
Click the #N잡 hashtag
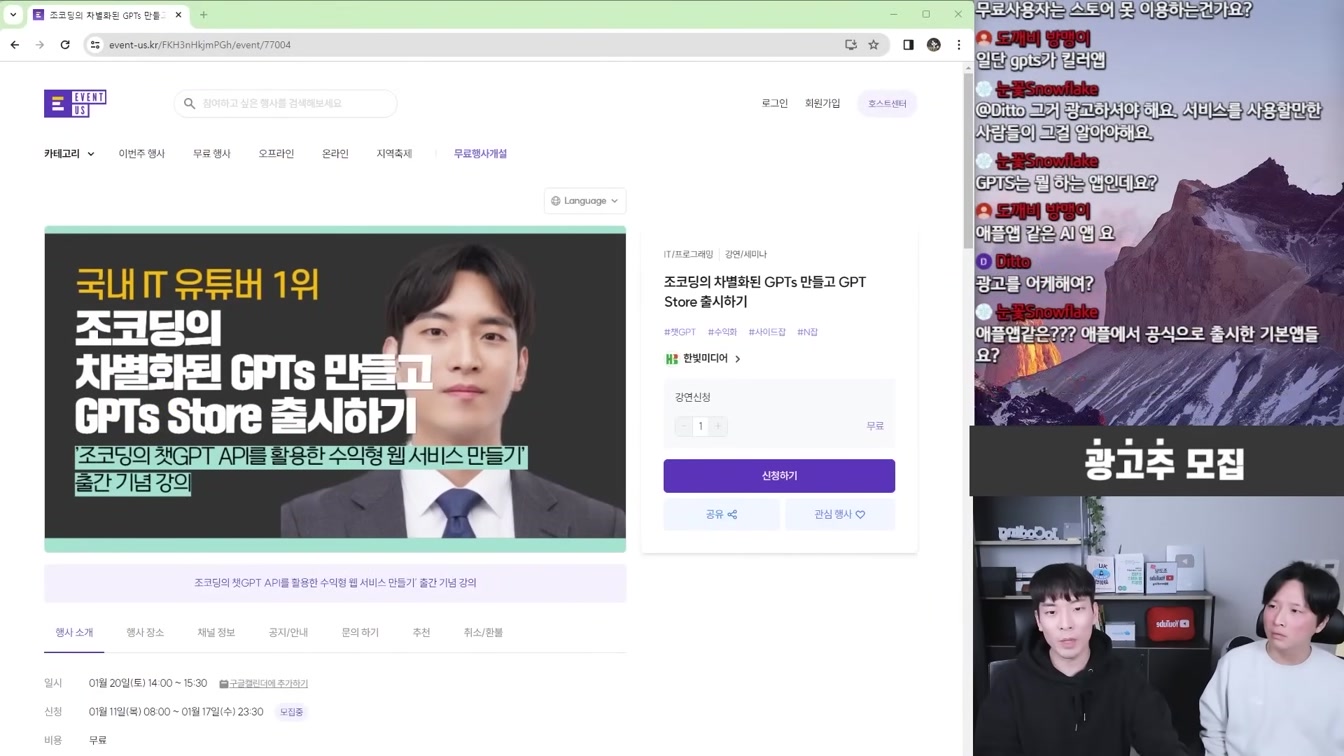807,332
